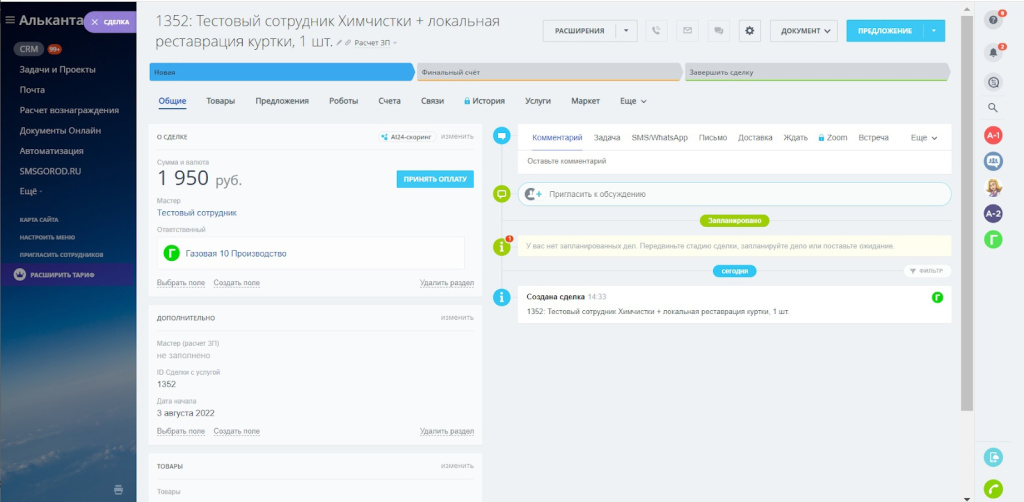Click the envelope email icon in header
The width and height of the screenshot is (1024, 502).
click(687, 31)
